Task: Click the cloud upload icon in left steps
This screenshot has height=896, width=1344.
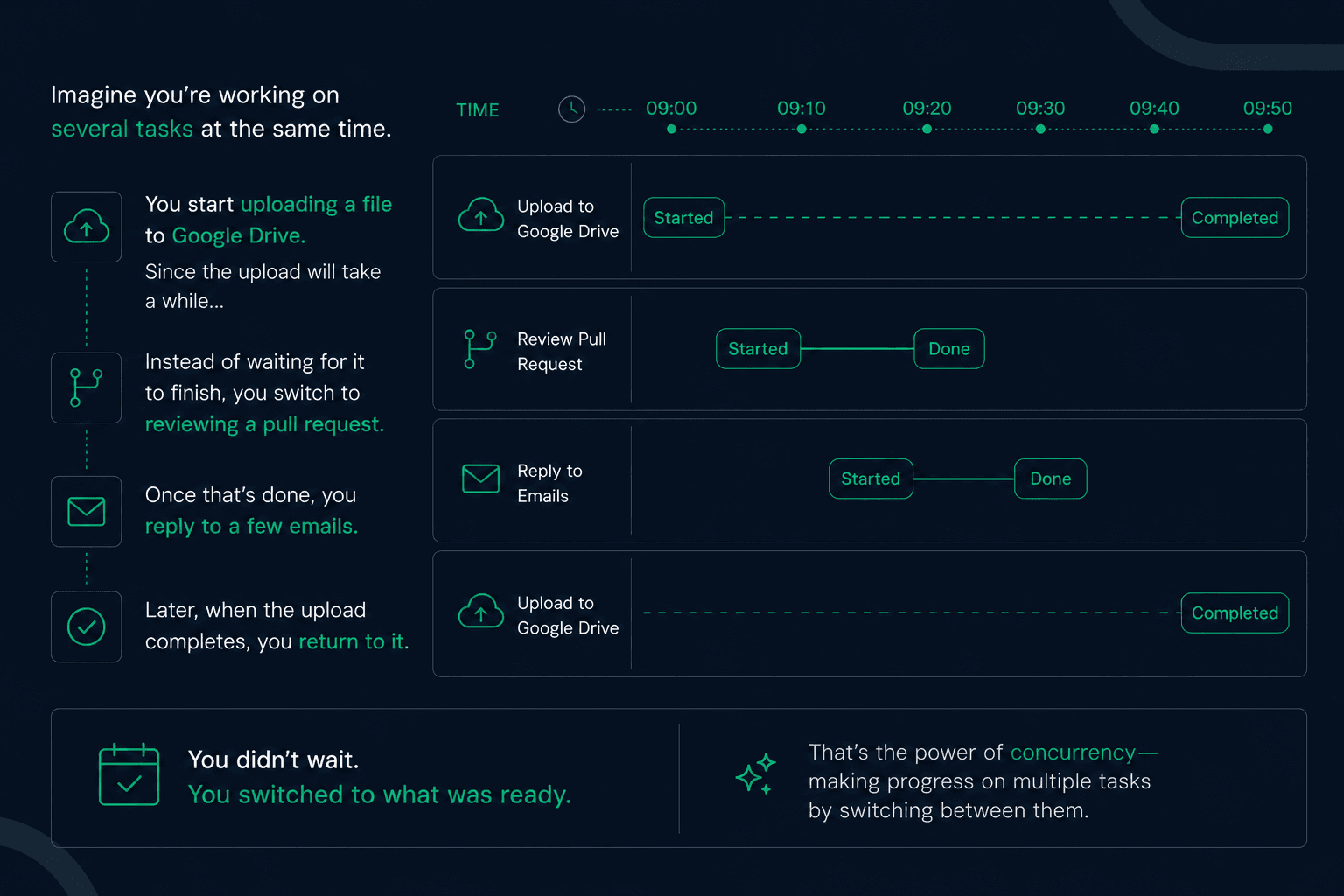Action: tap(87, 227)
